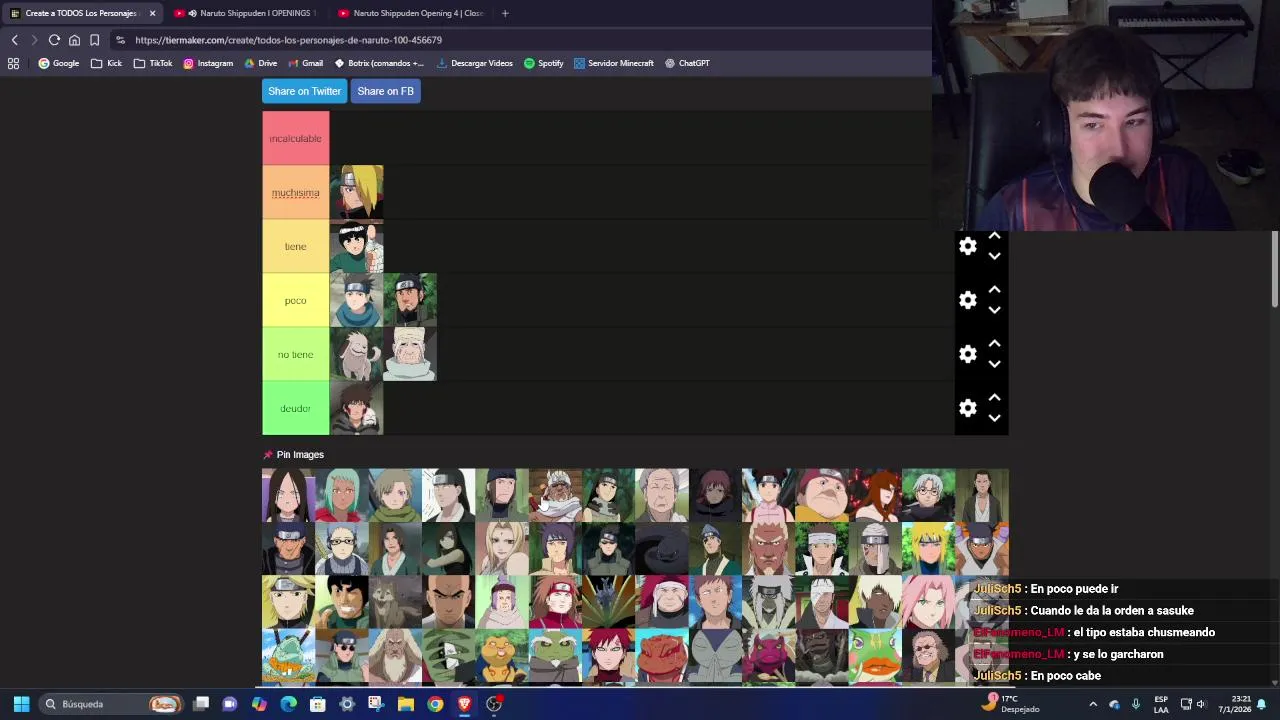Open the Windows Start menu
The image size is (1280, 720).
point(21,704)
